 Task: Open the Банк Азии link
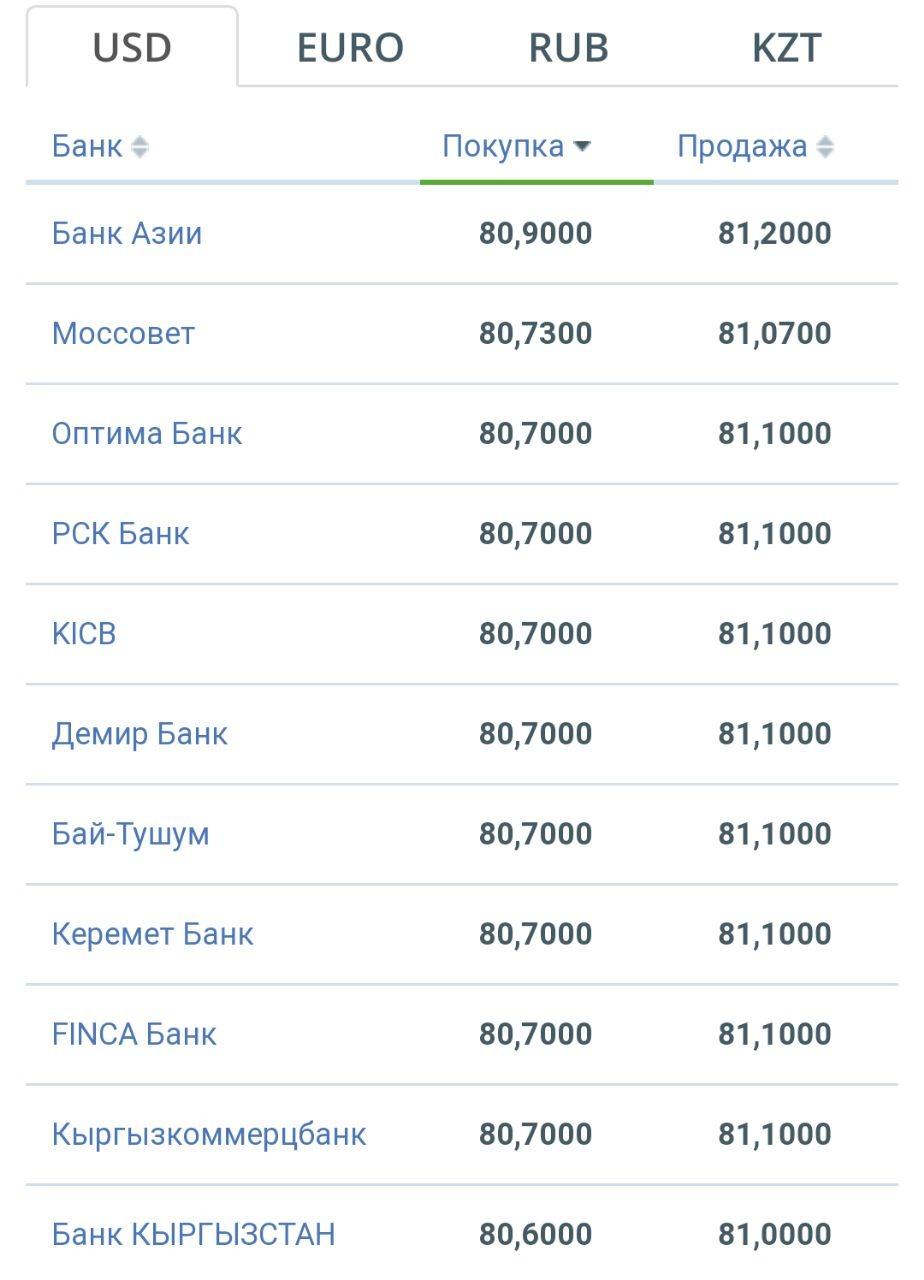(127, 233)
